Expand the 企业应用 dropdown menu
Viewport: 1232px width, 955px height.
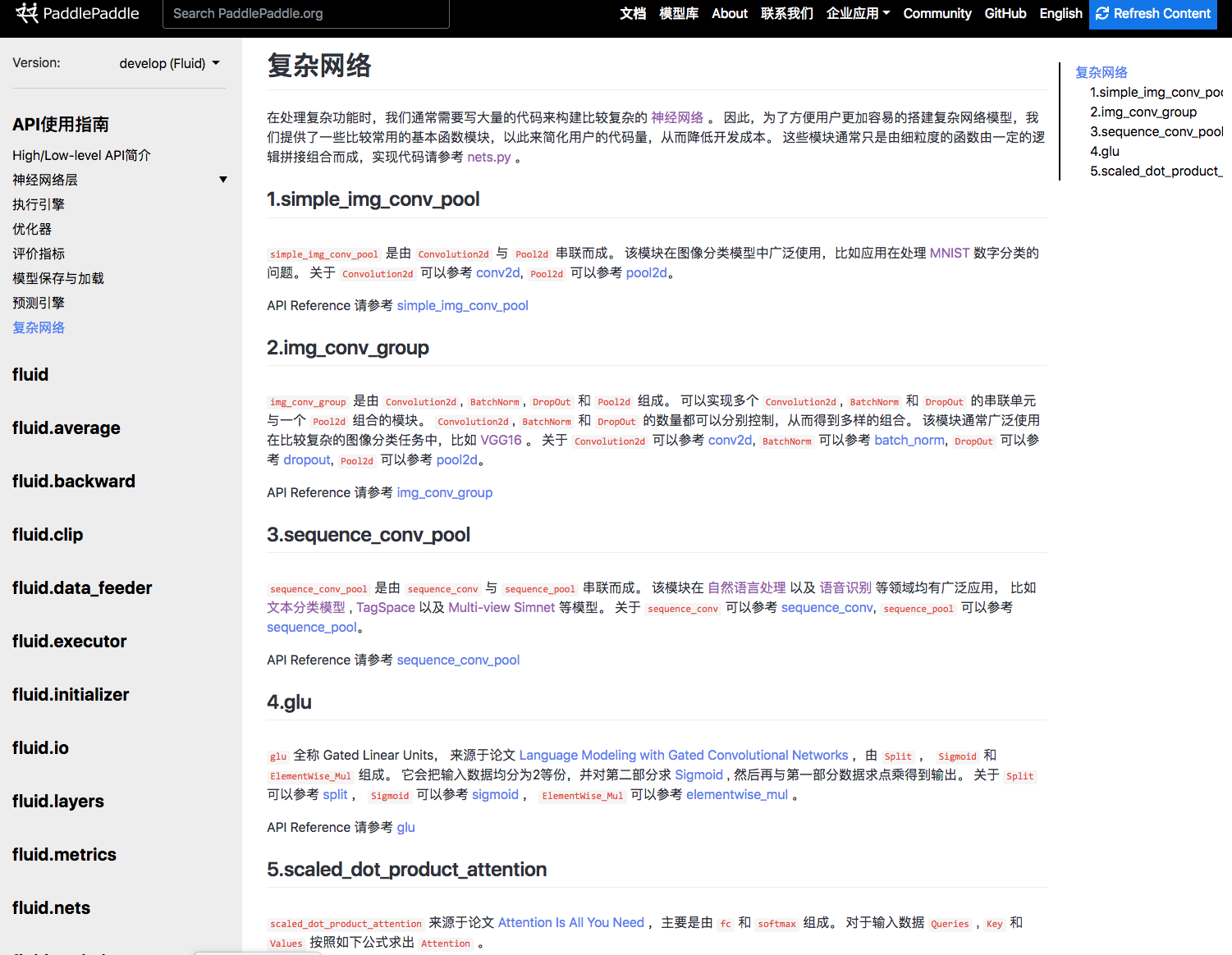tap(858, 14)
